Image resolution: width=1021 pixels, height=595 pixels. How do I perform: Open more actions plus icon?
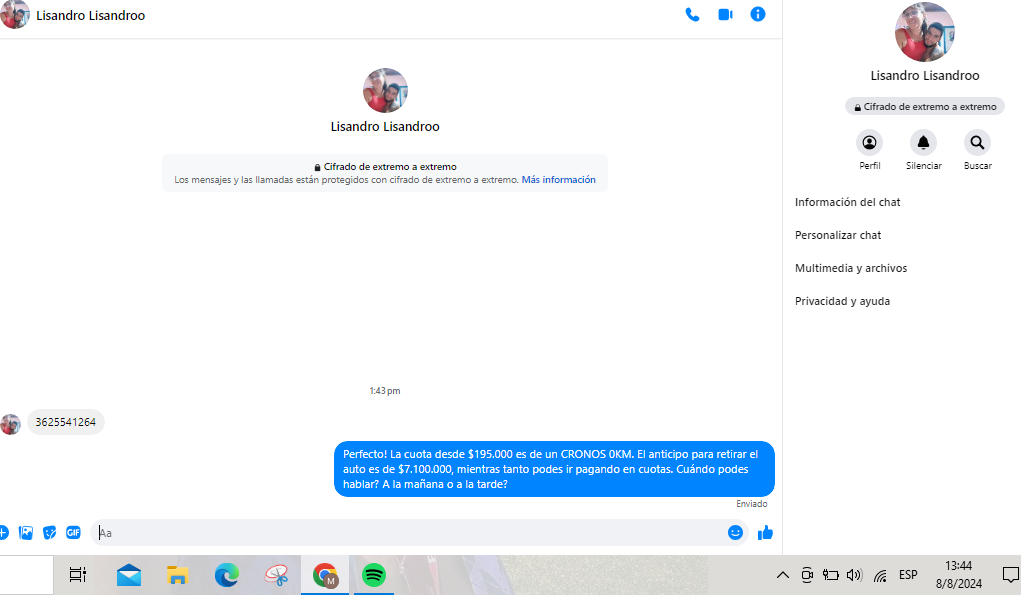click(3, 533)
